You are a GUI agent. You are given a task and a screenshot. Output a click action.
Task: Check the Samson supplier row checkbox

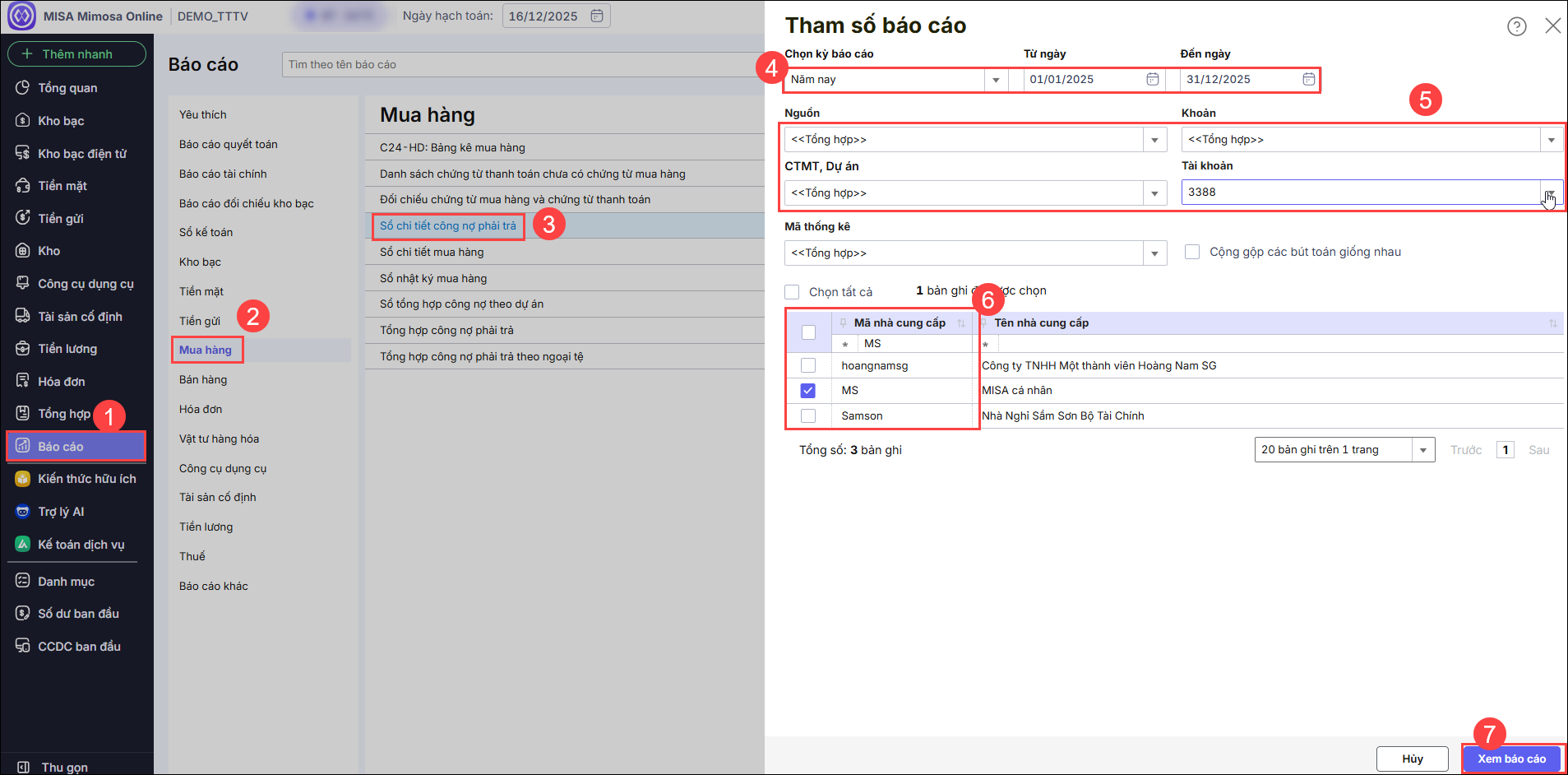point(808,416)
